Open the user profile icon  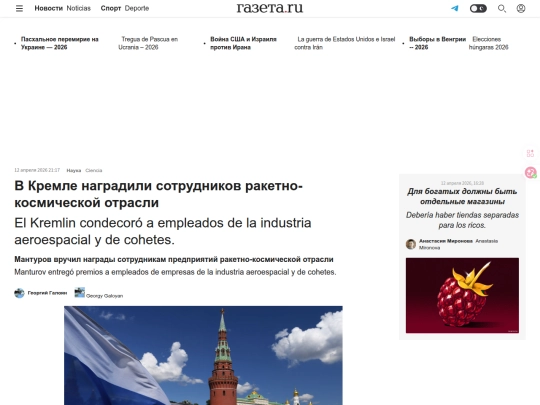click(x=521, y=8)
